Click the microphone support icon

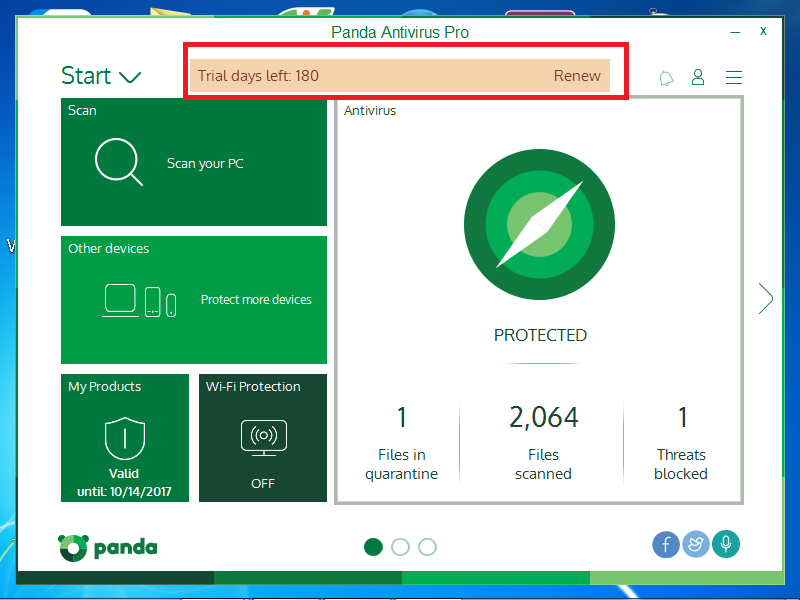(x=726, y=544)
